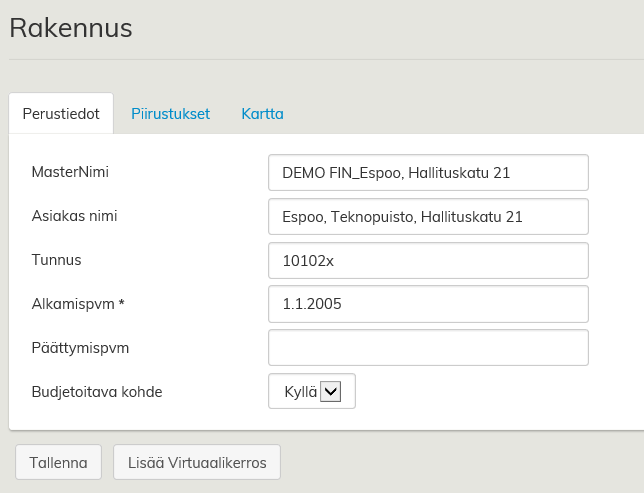
Task: Click the Tunnus label
Action: 56,260
